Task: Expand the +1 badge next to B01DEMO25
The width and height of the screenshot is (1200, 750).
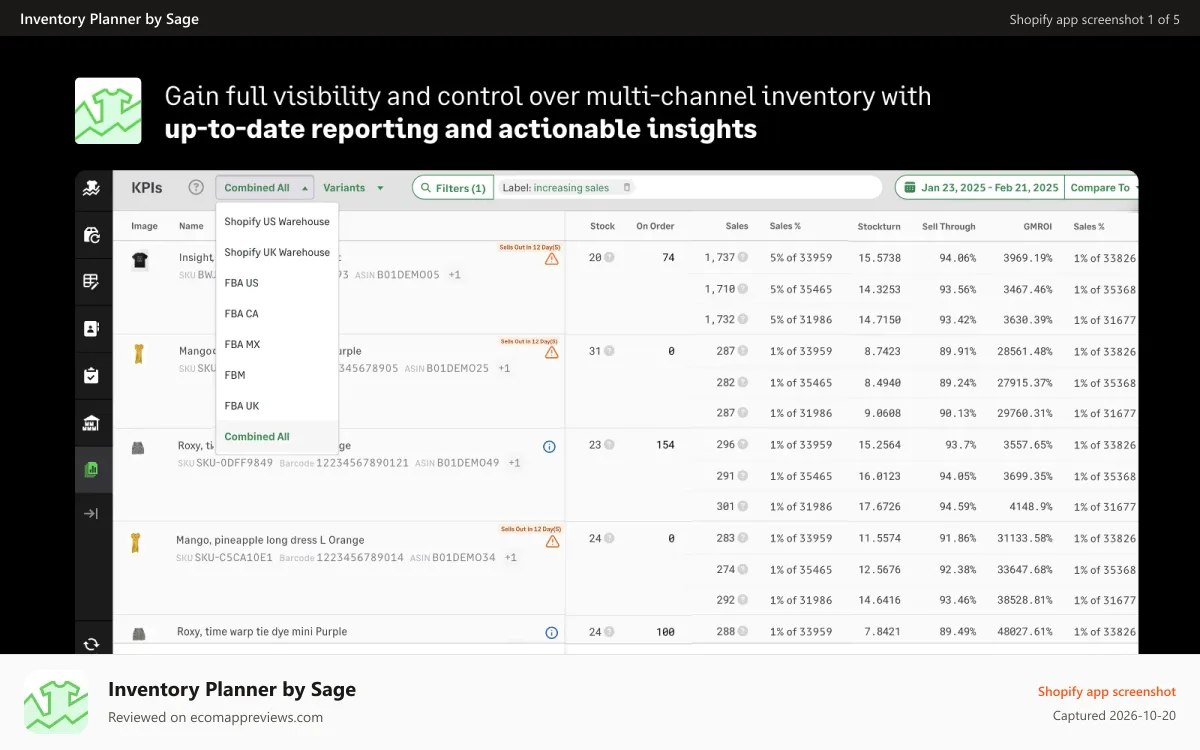Action: pos(504,368)
